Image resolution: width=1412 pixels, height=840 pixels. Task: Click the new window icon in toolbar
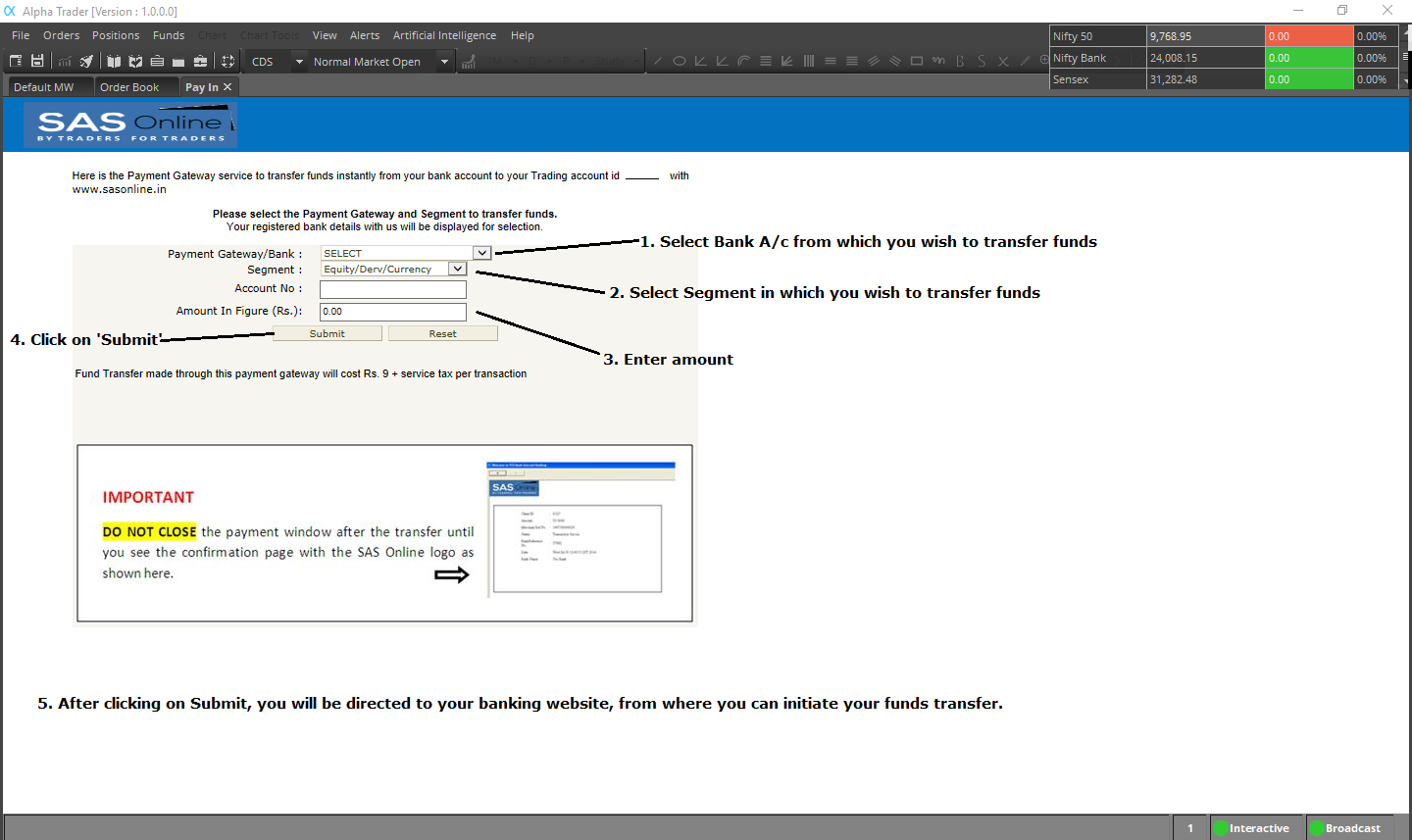(16, 61)
